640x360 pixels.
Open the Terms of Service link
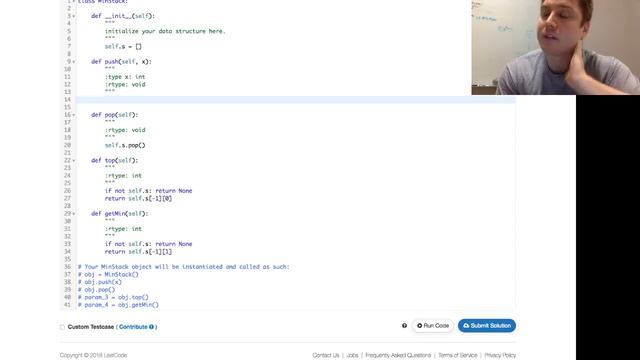[x=458, y=356]
